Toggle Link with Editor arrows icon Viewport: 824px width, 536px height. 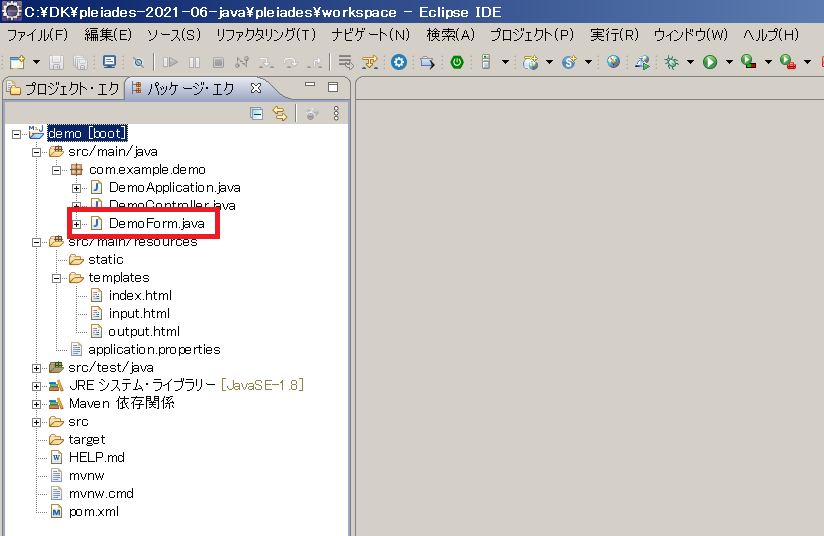(280, 113)
